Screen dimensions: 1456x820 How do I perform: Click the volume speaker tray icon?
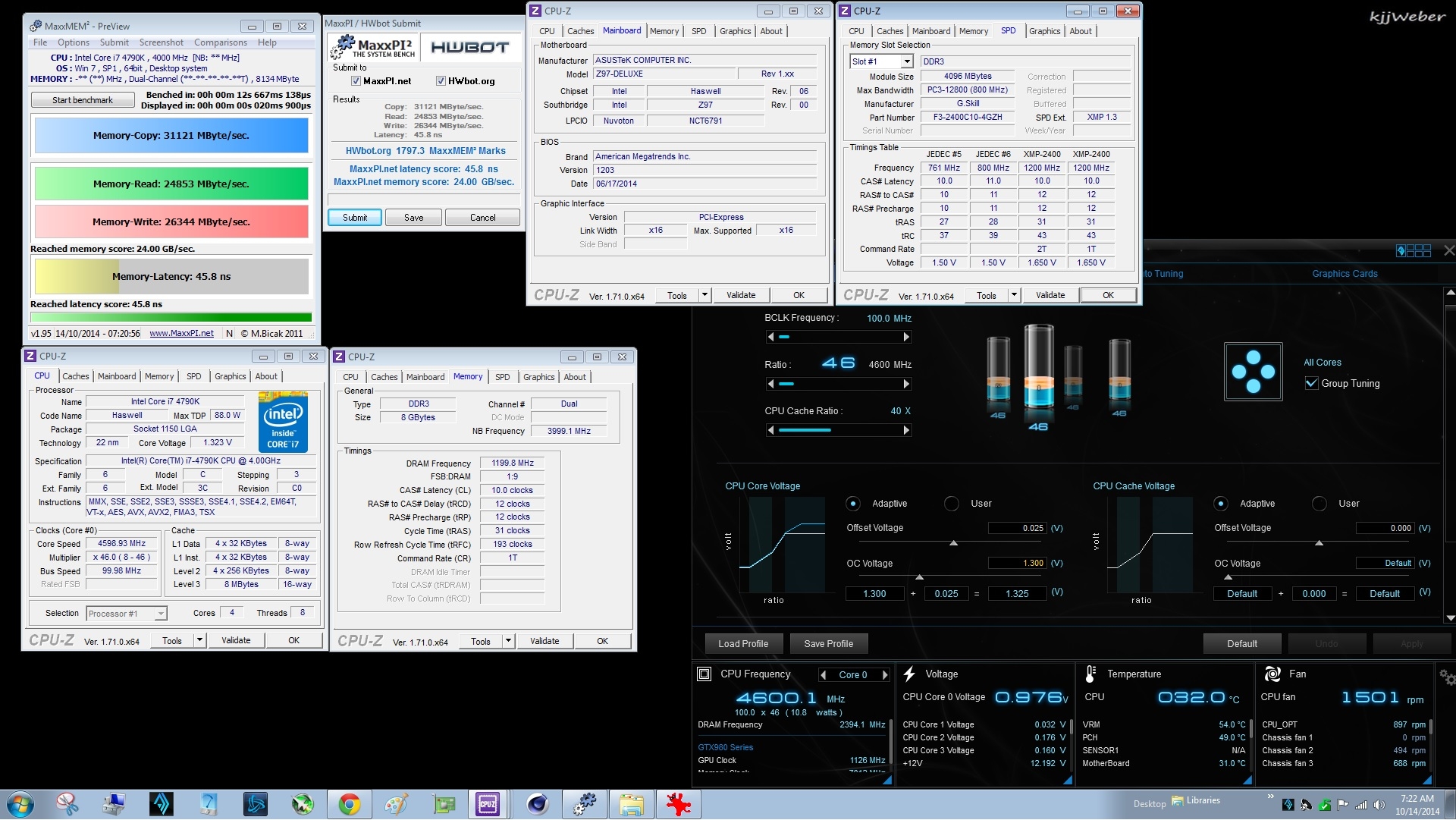click(1379, 805)
